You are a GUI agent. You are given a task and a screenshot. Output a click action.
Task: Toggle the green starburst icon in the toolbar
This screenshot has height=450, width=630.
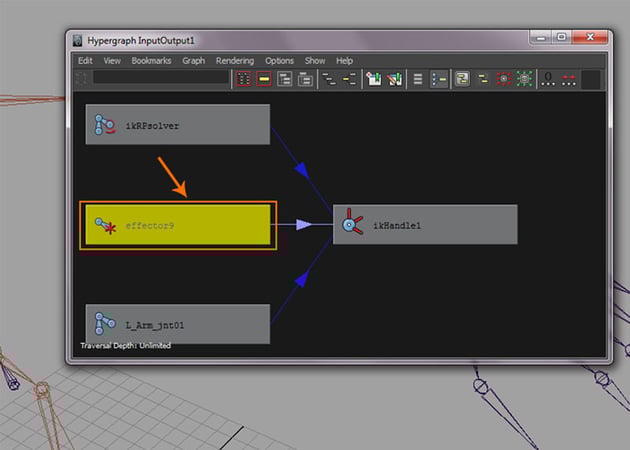(x=524, y=78)
